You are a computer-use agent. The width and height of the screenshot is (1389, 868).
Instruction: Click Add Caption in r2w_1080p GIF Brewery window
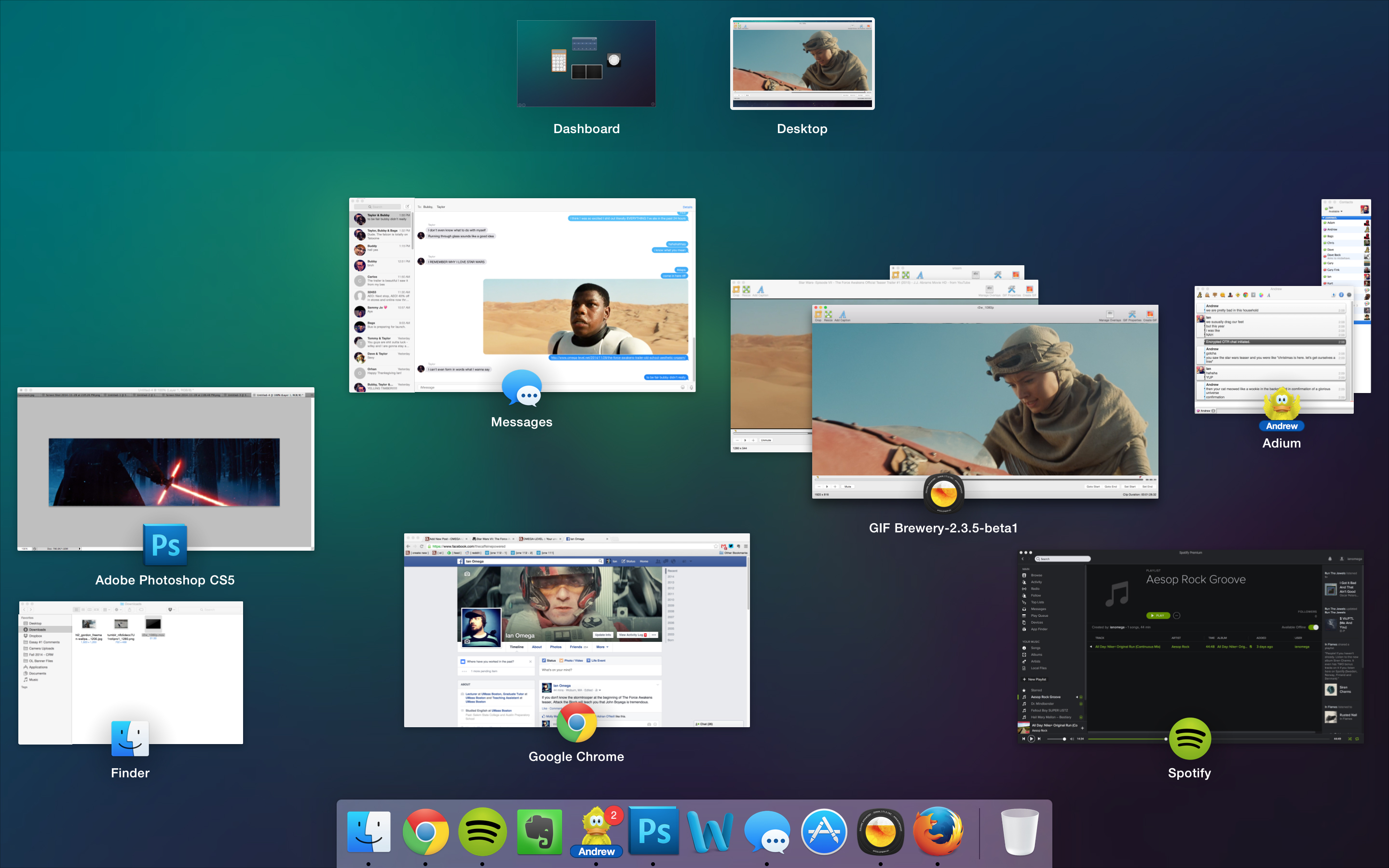point(843,315)
